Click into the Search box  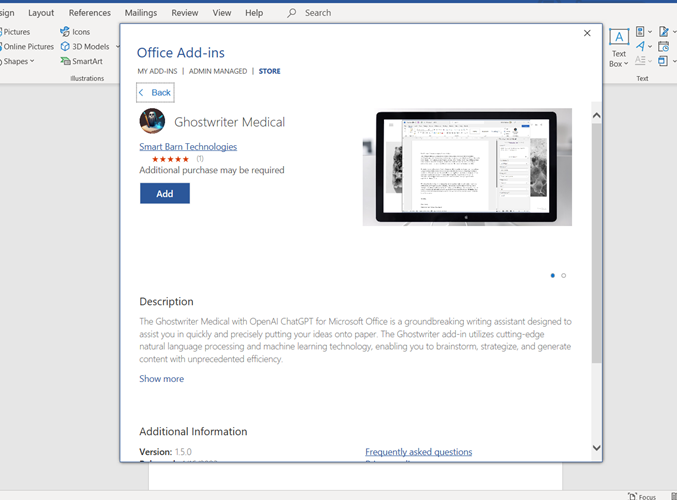click(x=318, y=13)
